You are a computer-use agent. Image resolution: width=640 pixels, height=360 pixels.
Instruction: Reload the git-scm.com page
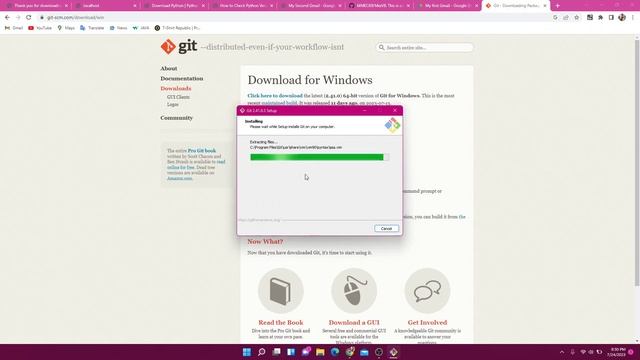click(x=29, y=18)
